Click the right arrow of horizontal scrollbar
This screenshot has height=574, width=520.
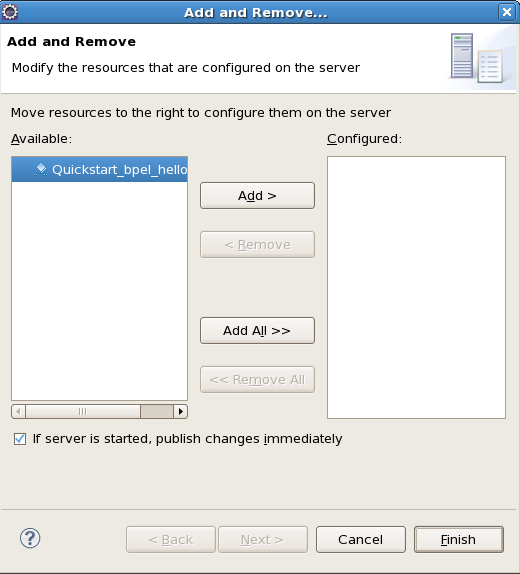tap(180, 411)
